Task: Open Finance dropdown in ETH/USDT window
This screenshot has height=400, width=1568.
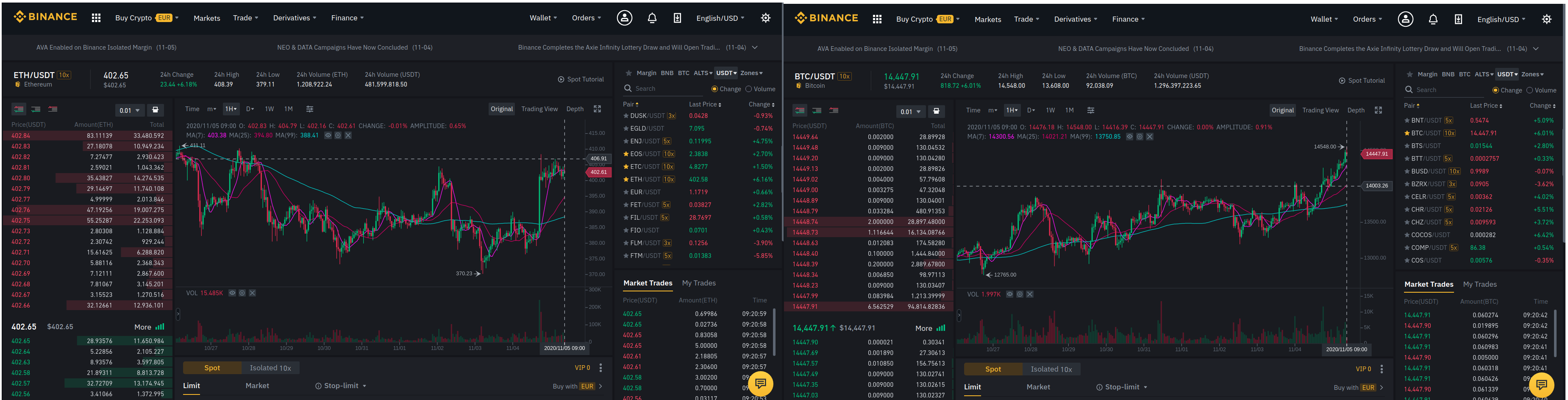Action: pos(347,18)
